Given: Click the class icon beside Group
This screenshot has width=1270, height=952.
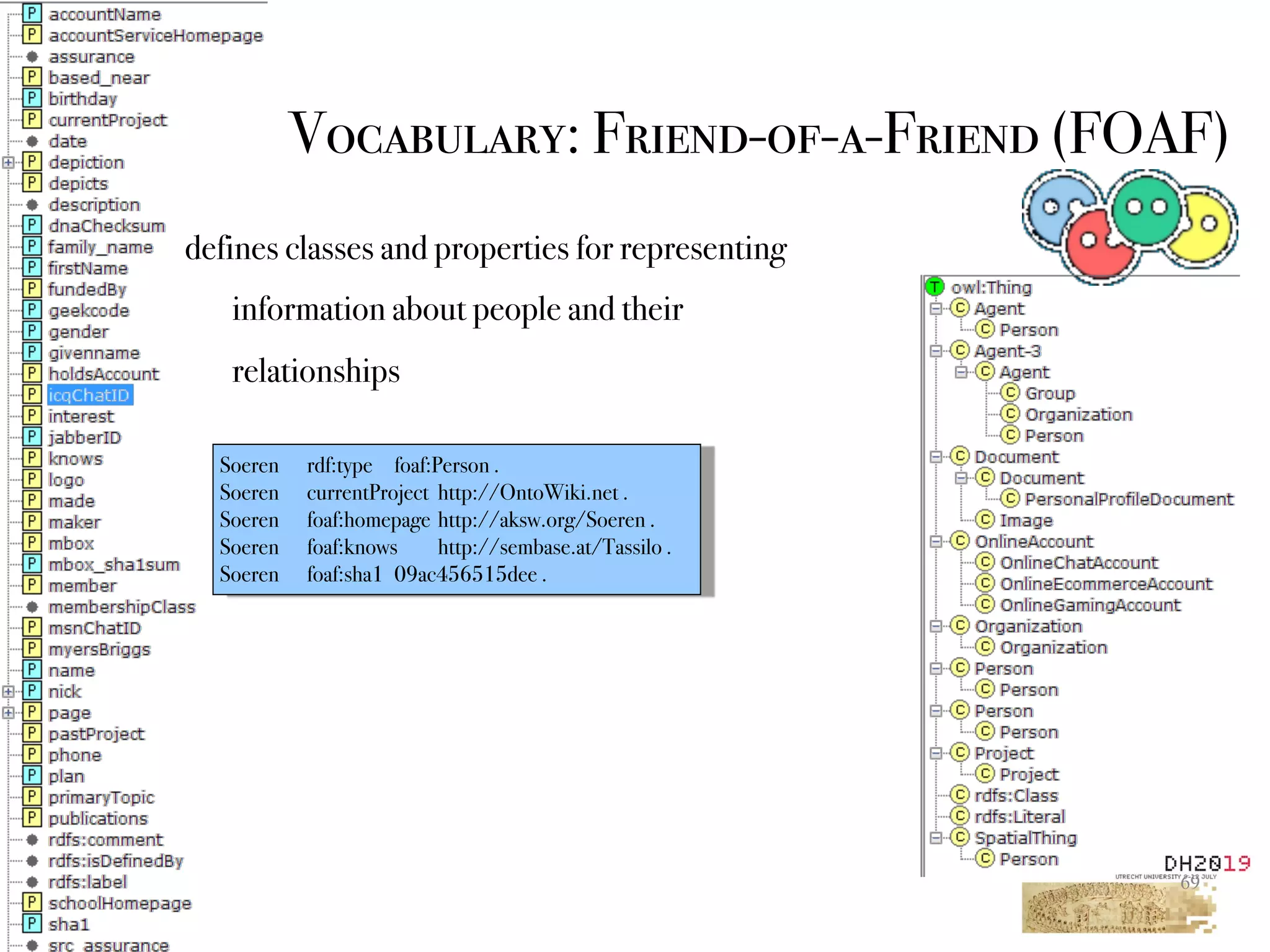Looking at the screenshot, I should (x=1010, y=392).
